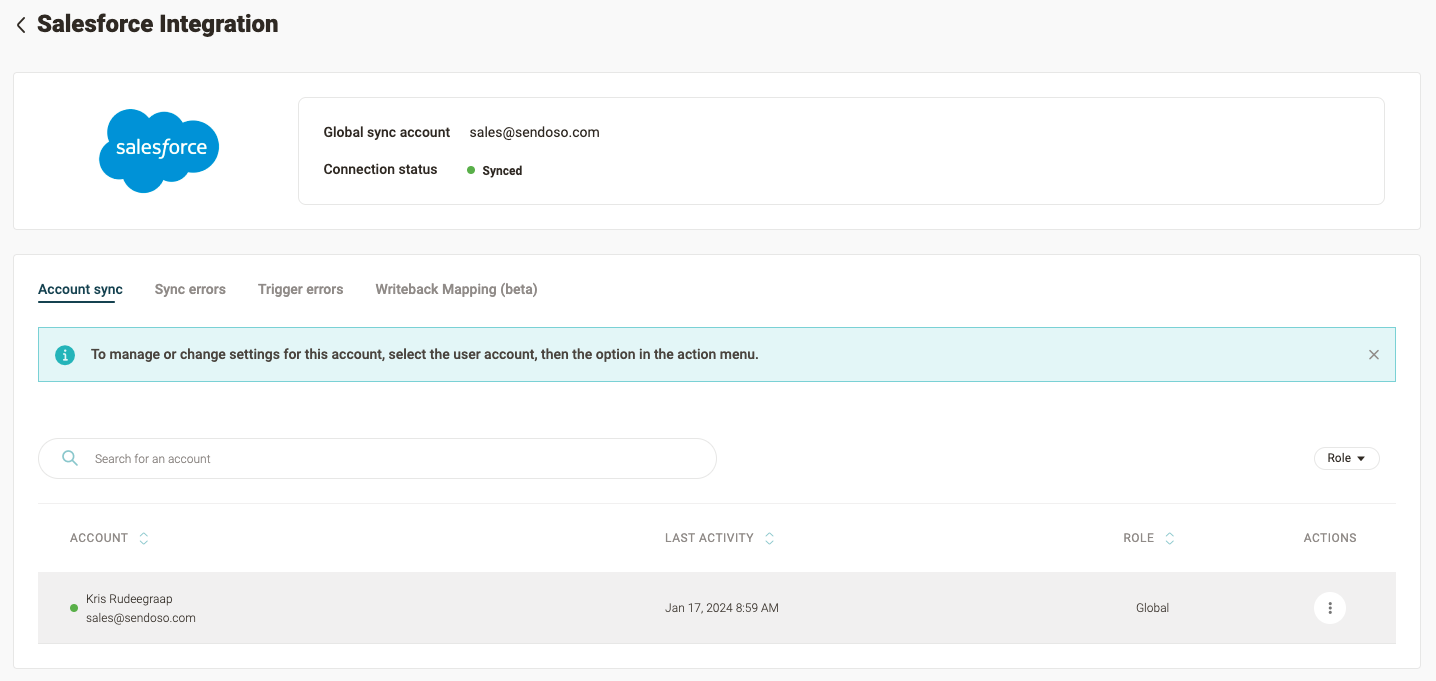Viewport: 1436px width, 681px height.
Task: Go back using the arrow beside Salesforce Integration
Action: [20, 25]
